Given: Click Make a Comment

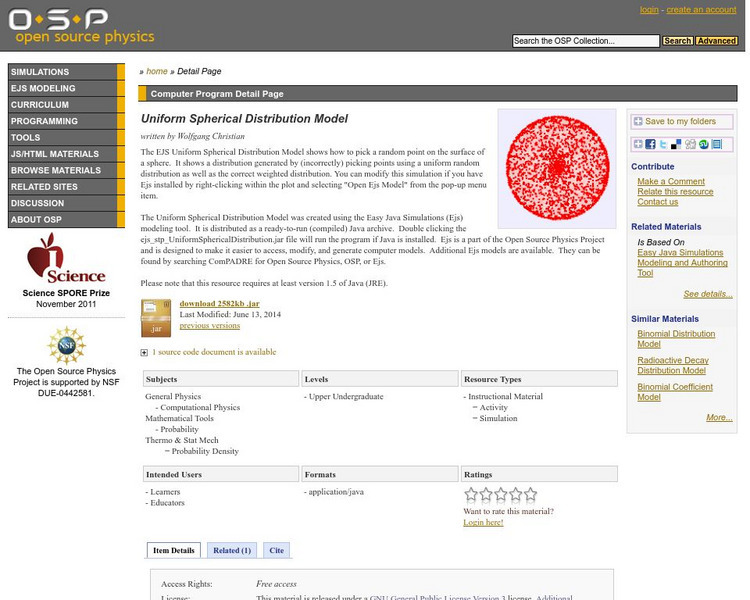Looking at the screenshot, I should [671, 181].
